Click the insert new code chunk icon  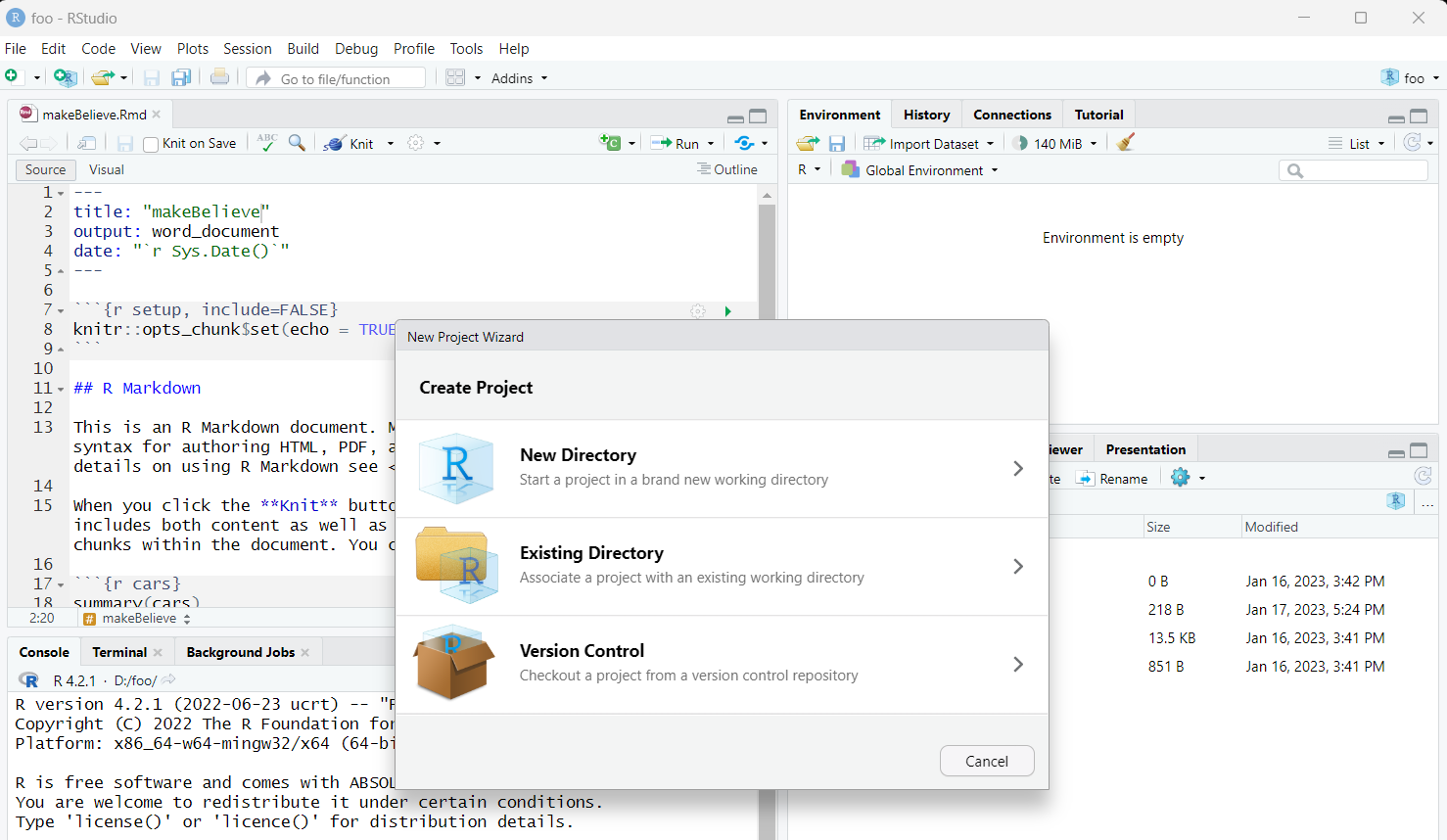tap(610, 143)
